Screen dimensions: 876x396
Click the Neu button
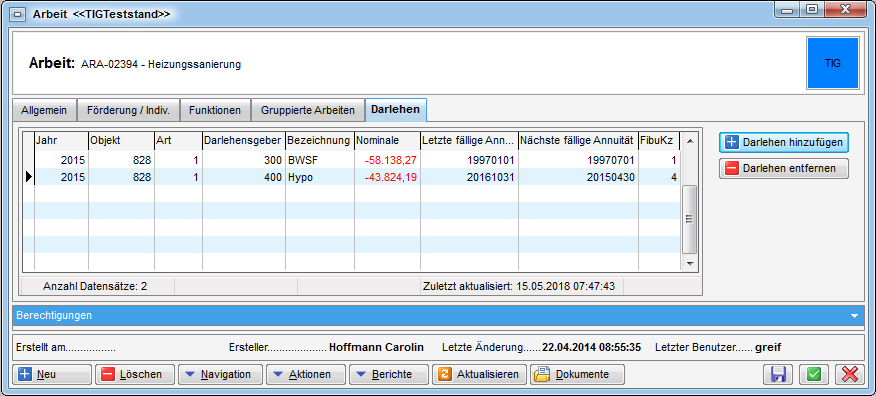pos(53,374)
